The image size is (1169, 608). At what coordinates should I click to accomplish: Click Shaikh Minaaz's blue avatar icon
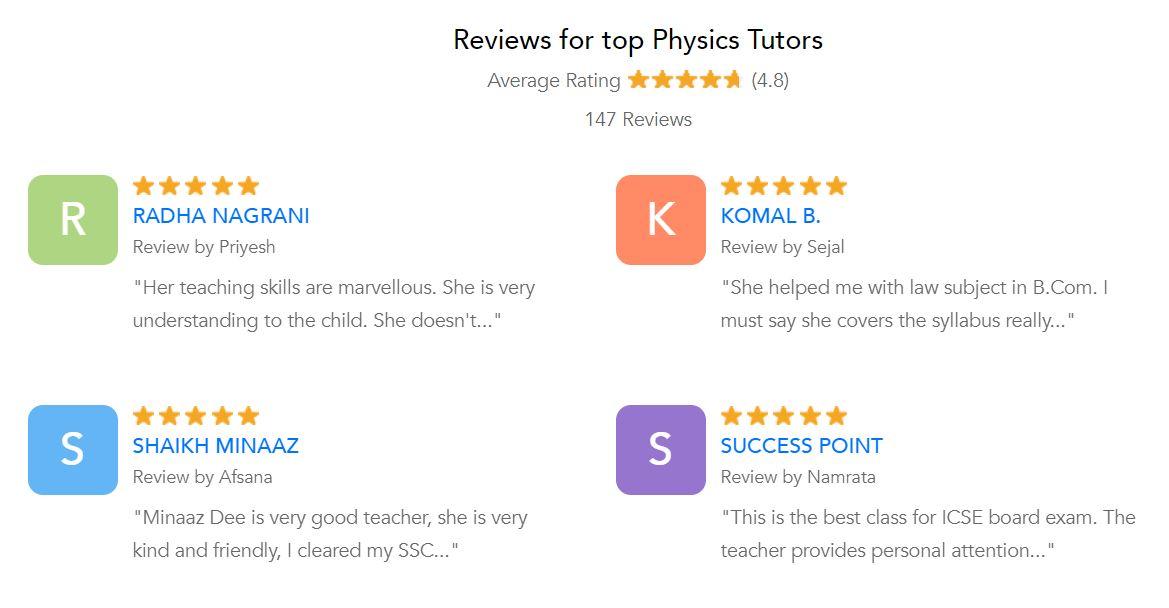[x=71, y=451]
